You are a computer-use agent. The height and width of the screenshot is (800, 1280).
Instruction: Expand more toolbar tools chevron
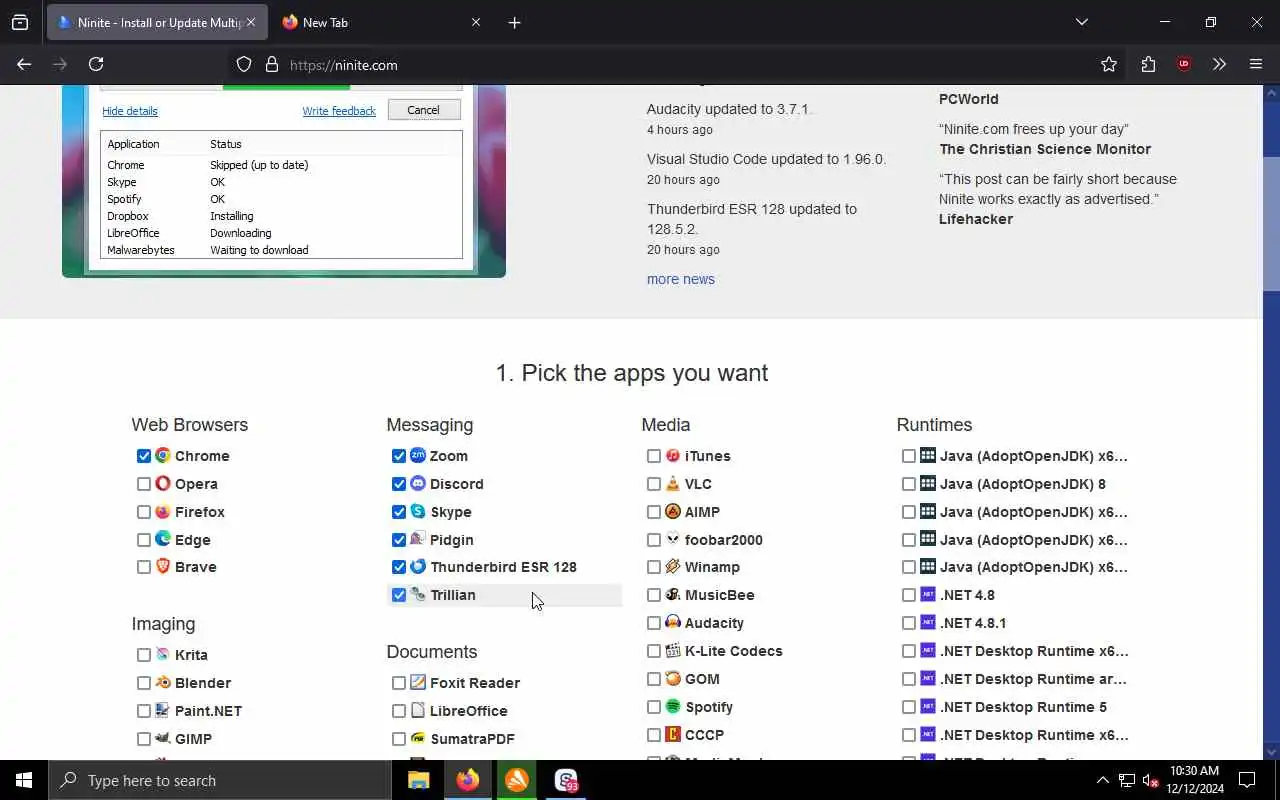coord(1219,64)
